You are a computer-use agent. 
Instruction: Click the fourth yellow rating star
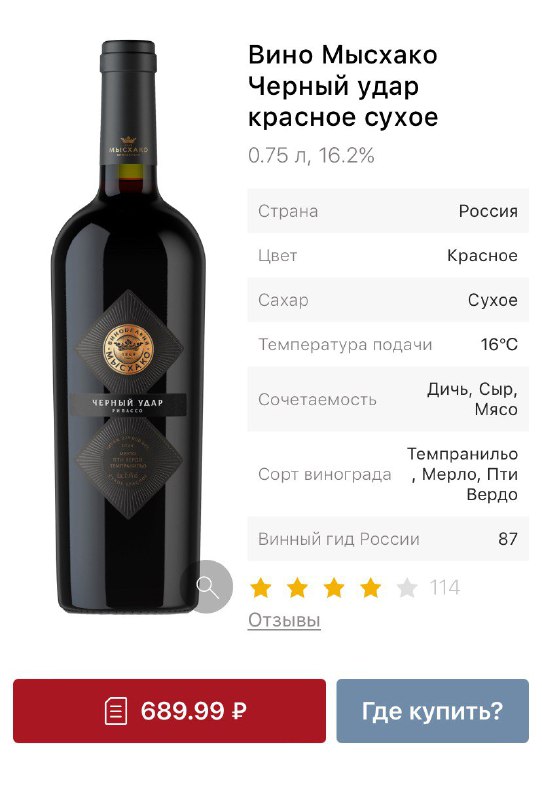click(x=371, y=588)
